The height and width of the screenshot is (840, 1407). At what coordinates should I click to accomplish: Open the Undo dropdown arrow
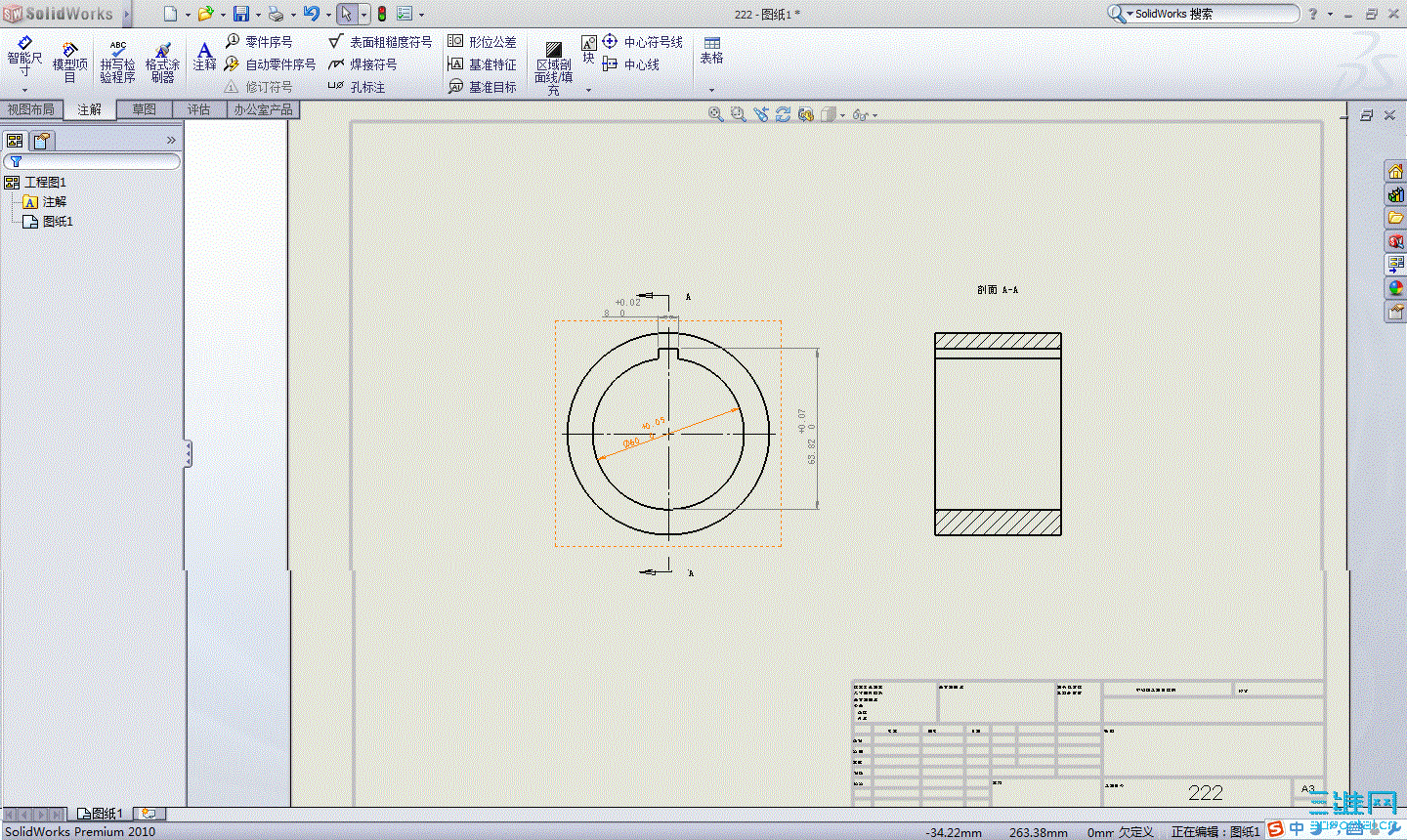[x=328, y=15]
